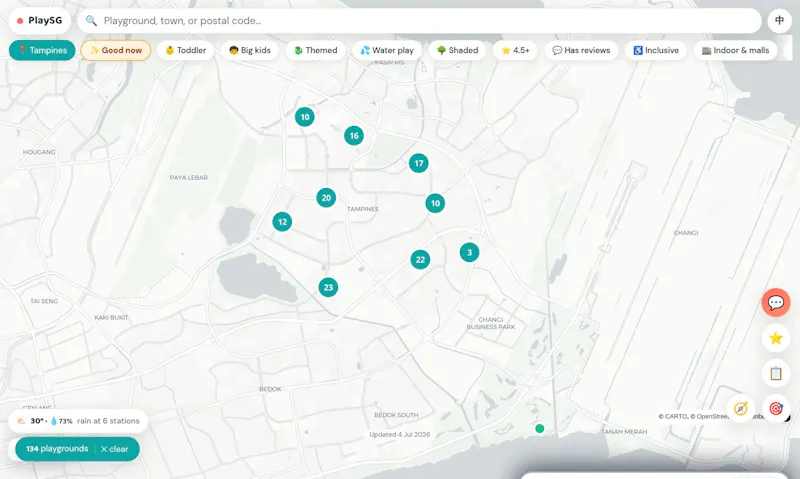Image resolution: width=800 pixels, height=479 pixels.
Task: Select the Indoor & malls filter
Action: click(735, 51)
